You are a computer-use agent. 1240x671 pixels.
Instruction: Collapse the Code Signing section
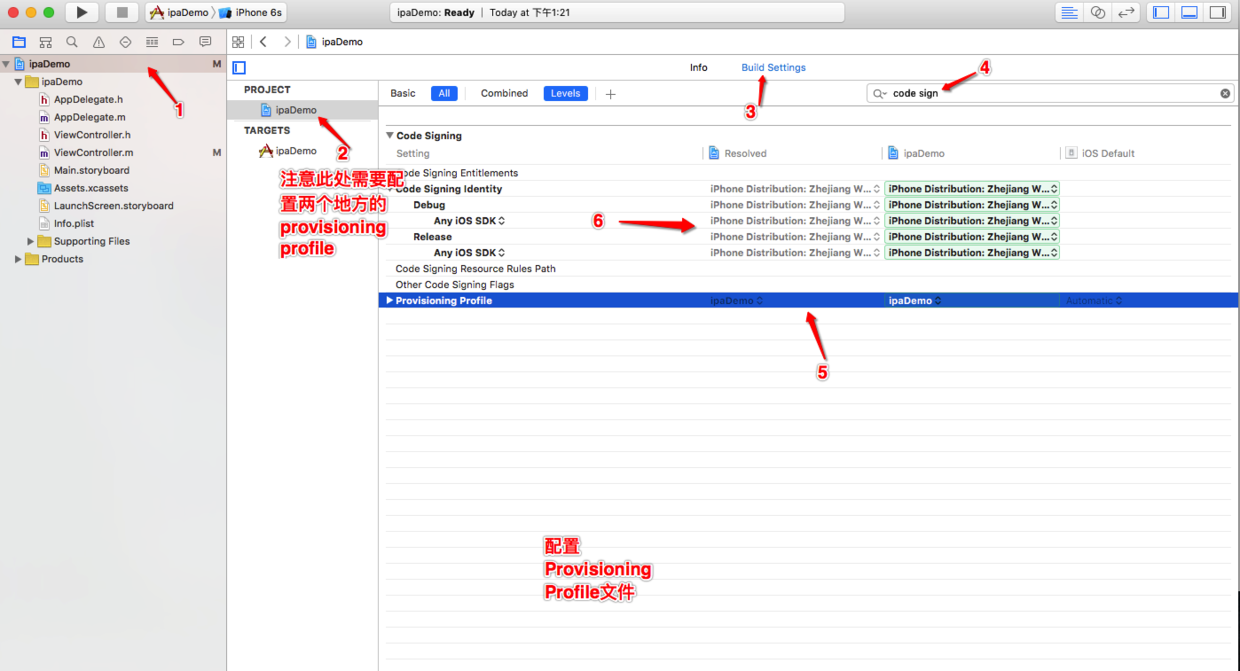coord(390,136)
